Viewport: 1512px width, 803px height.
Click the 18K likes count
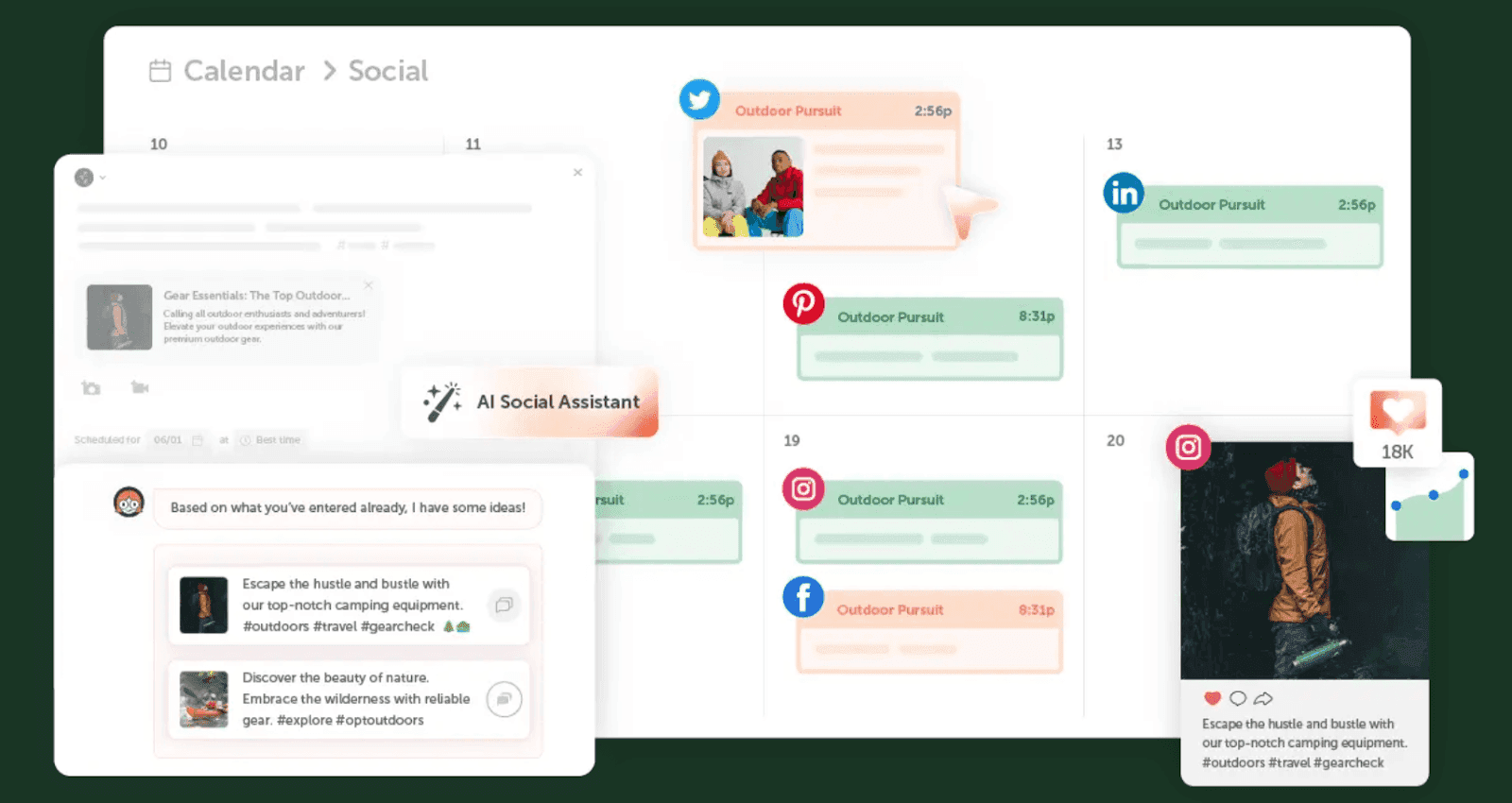1398,452
